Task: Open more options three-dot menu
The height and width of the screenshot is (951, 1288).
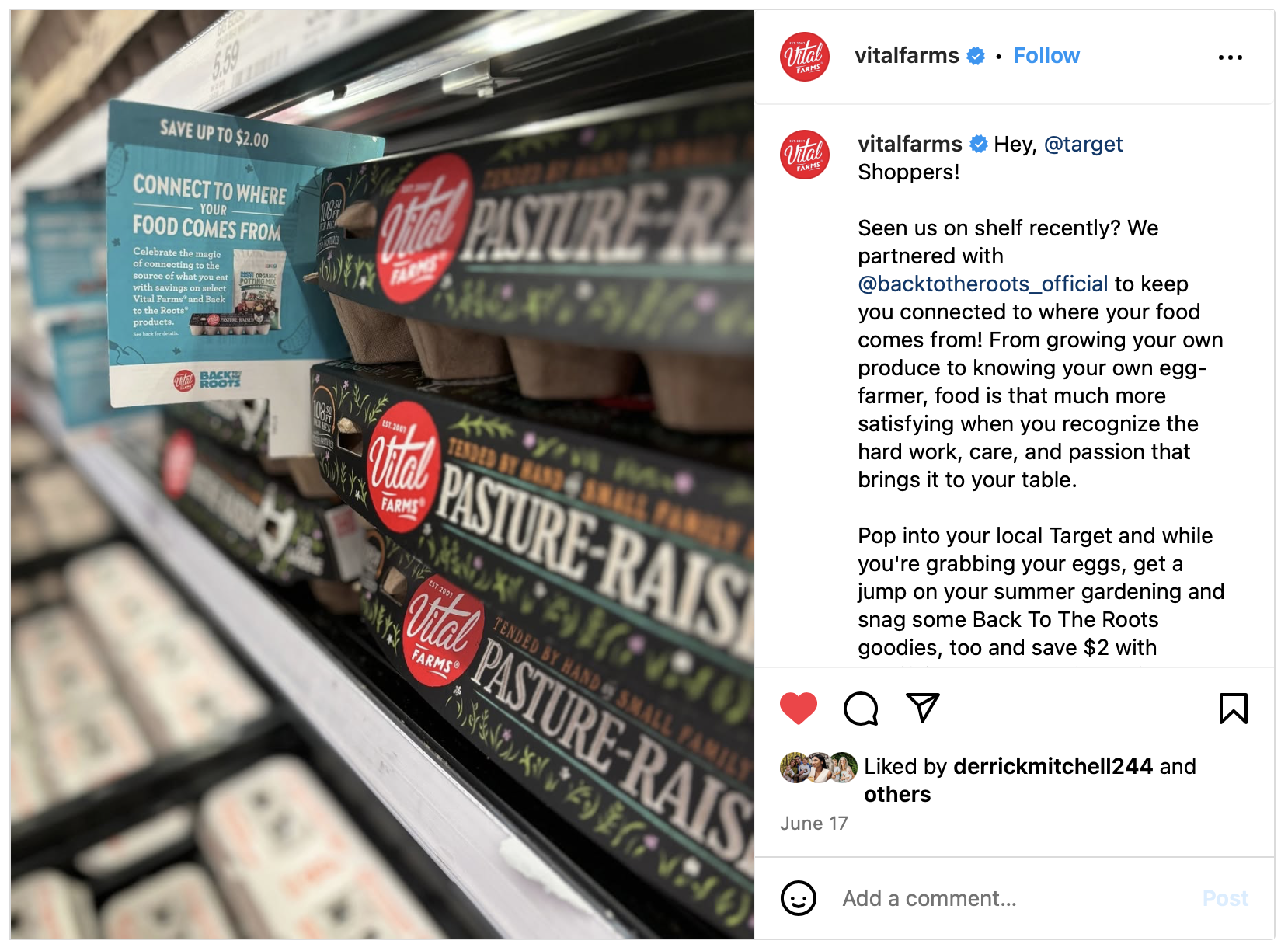Action: 1231,57
